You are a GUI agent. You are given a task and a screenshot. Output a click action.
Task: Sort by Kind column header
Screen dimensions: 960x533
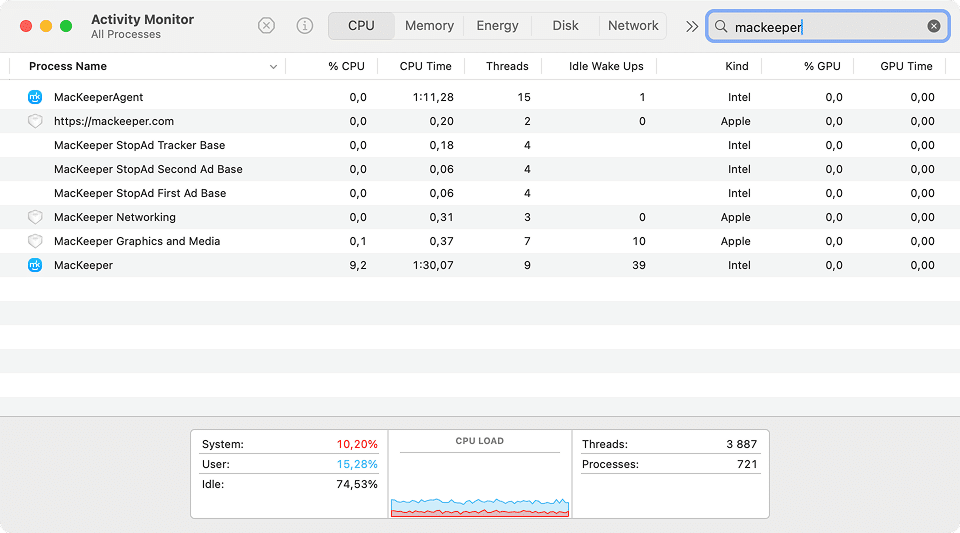pyautogui.click(x=737, y=66)
